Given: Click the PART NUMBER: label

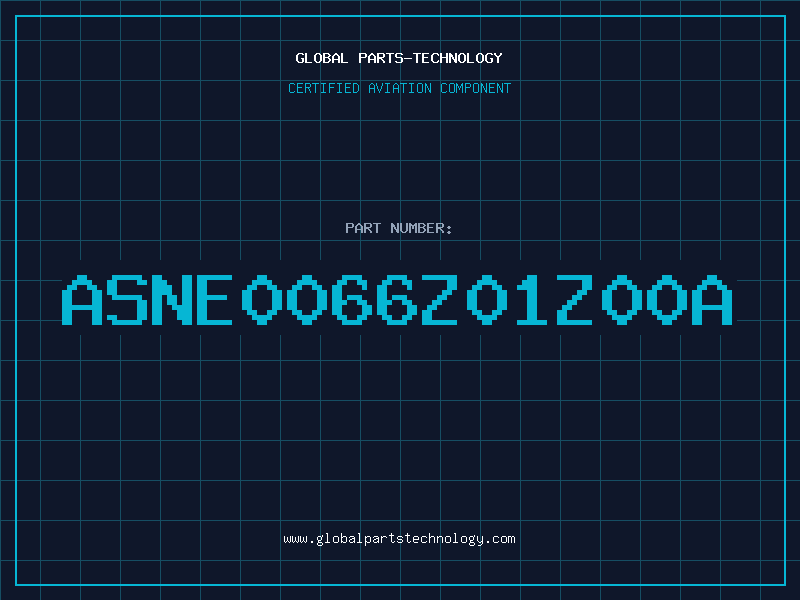Looking at the screenshot, I should pos(399,228).
